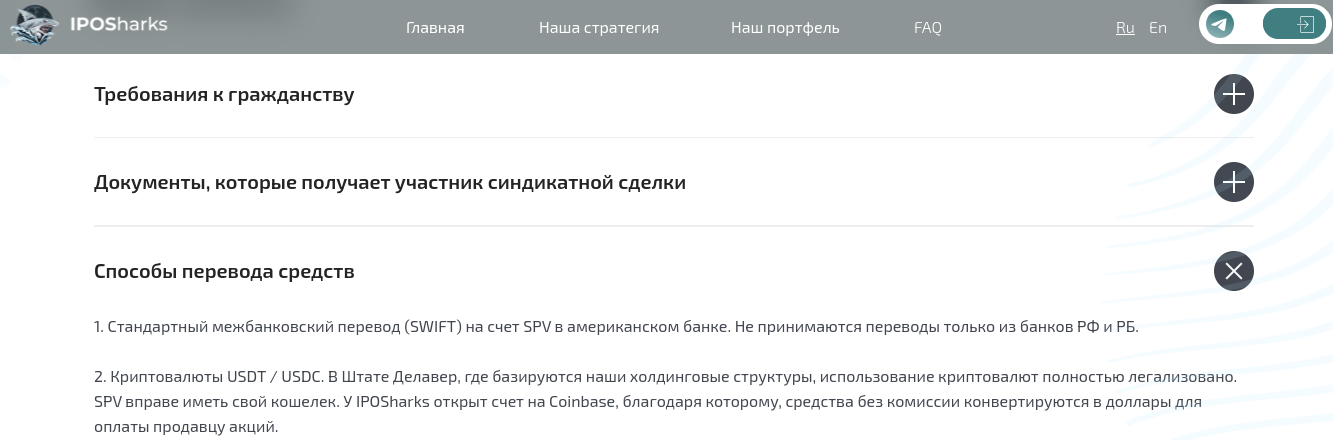The height and width of the screenshot is (440, 1333).
Task: Click the SWIFT transfer paragraph text
Action: (x=616, y=327)
